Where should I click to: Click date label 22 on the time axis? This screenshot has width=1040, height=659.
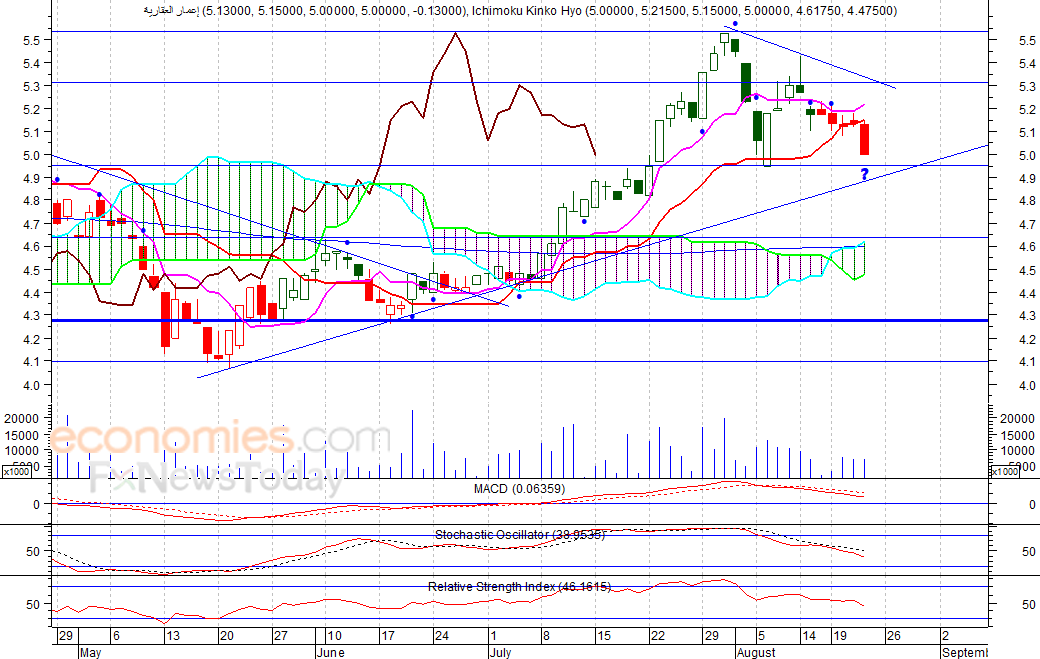657,636
